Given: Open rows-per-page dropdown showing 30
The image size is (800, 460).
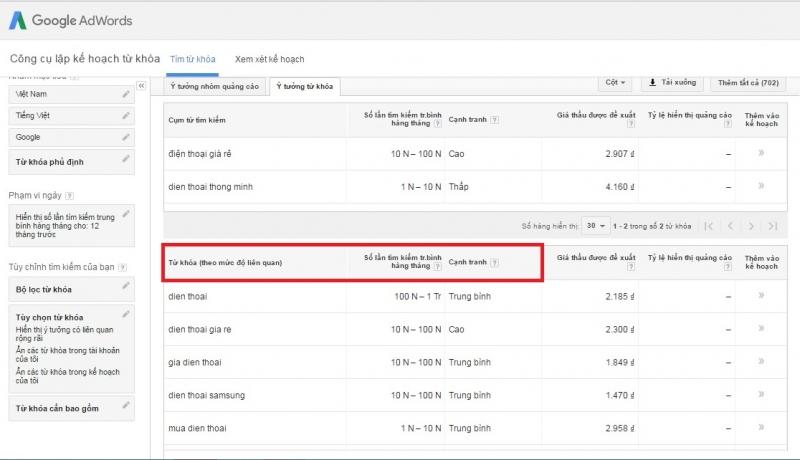Looking at the screenshot, I should (595, 225).
